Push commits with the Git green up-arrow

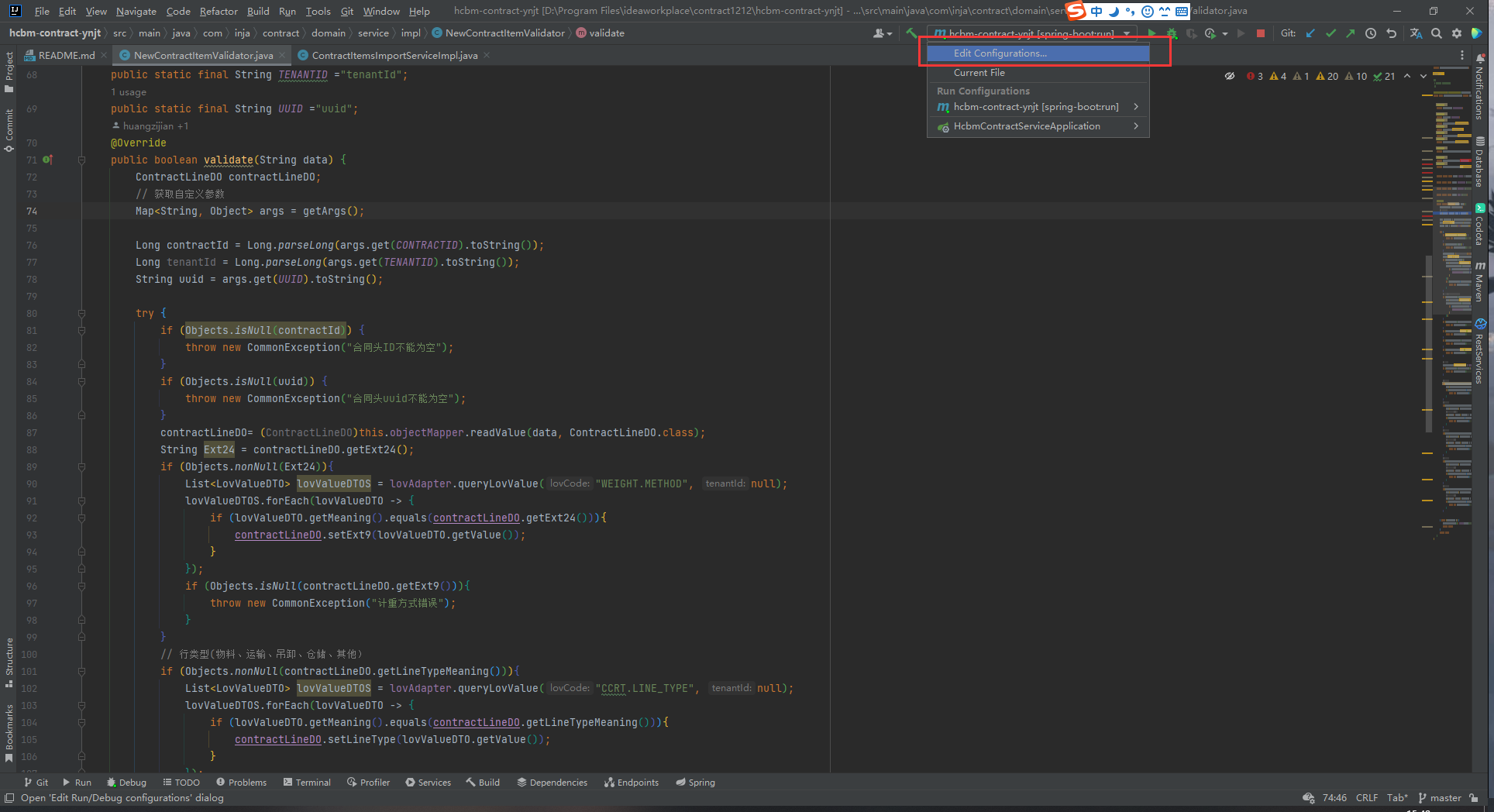(x=1351, y=33)
